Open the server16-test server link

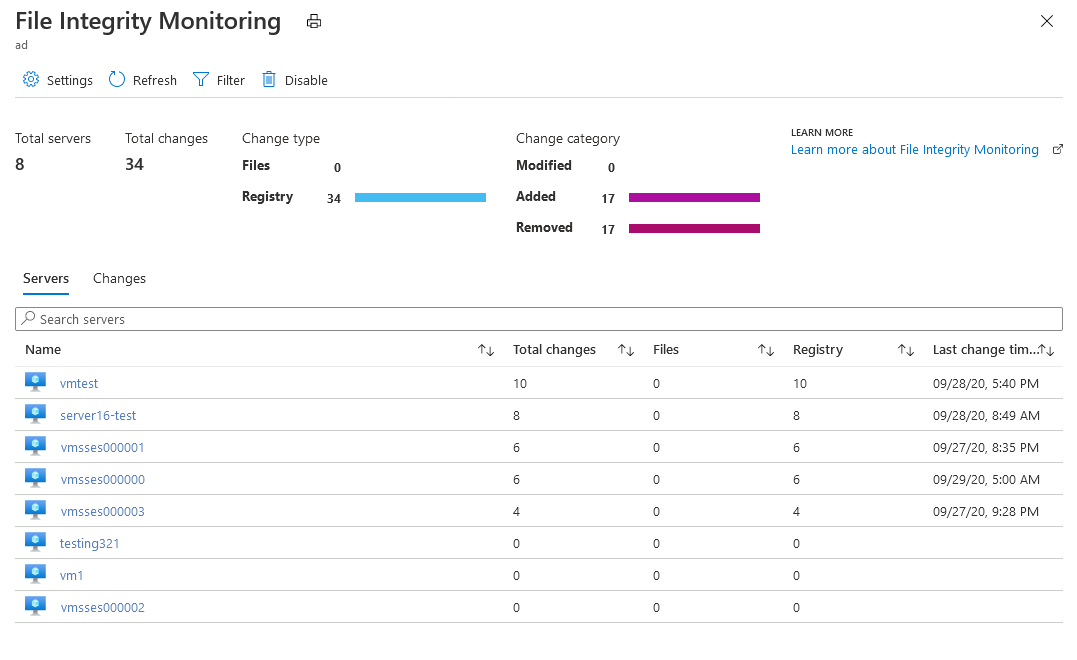[98, 415]
